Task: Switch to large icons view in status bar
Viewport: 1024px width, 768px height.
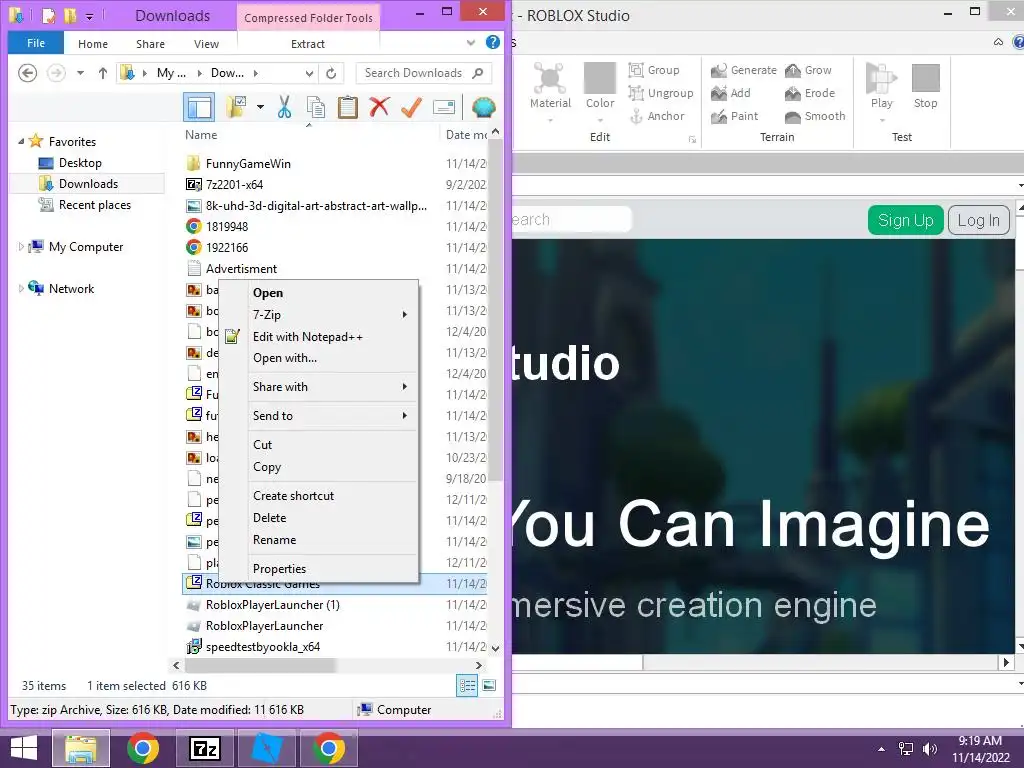Action: [x=489, y=685]
